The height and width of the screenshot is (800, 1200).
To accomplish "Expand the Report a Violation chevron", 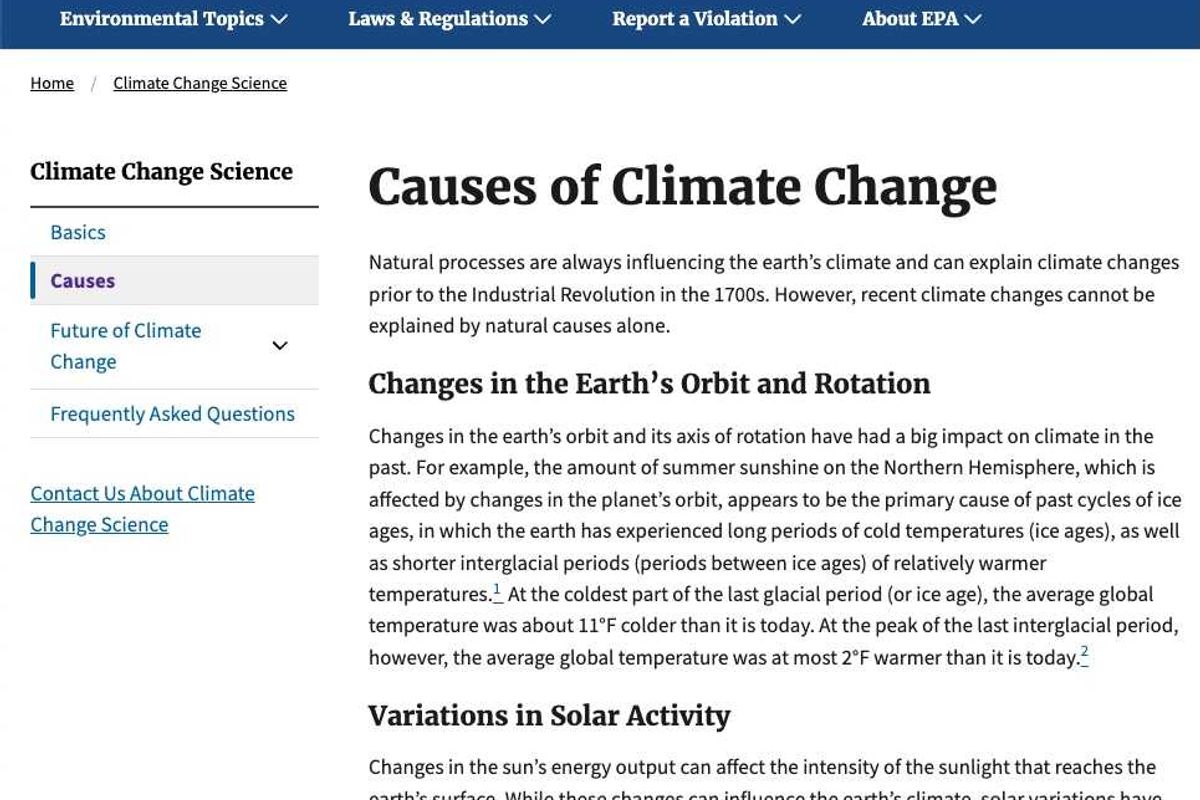I will tap(795, 18).
